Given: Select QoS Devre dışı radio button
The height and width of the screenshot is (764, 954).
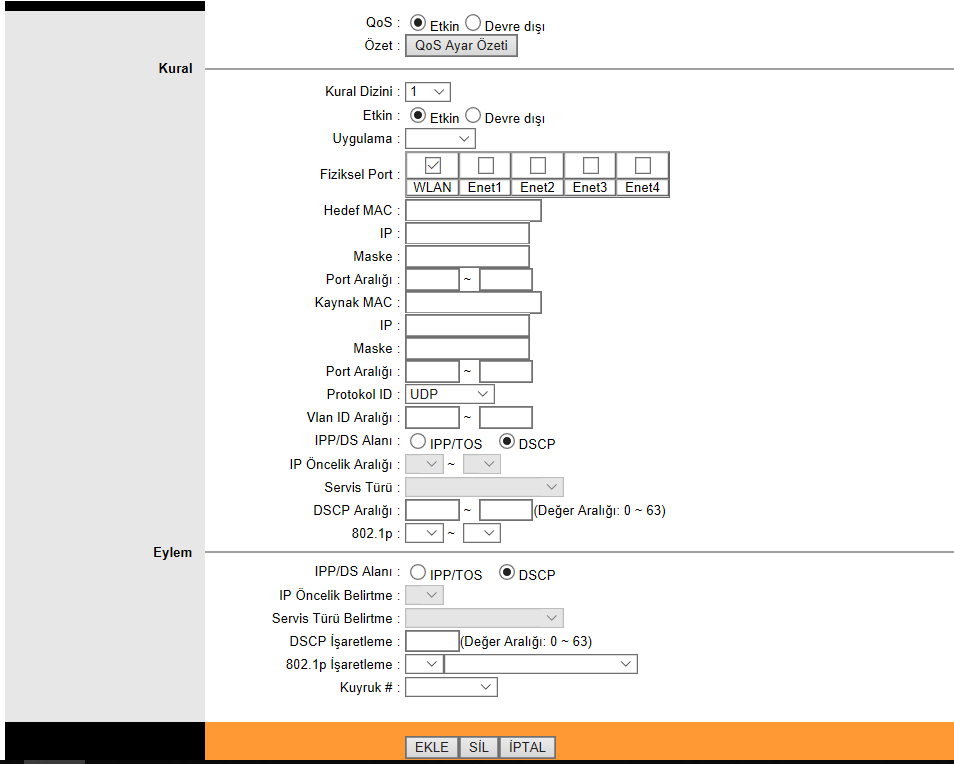Looking at the screenshot, I should (x=473, y=23).
